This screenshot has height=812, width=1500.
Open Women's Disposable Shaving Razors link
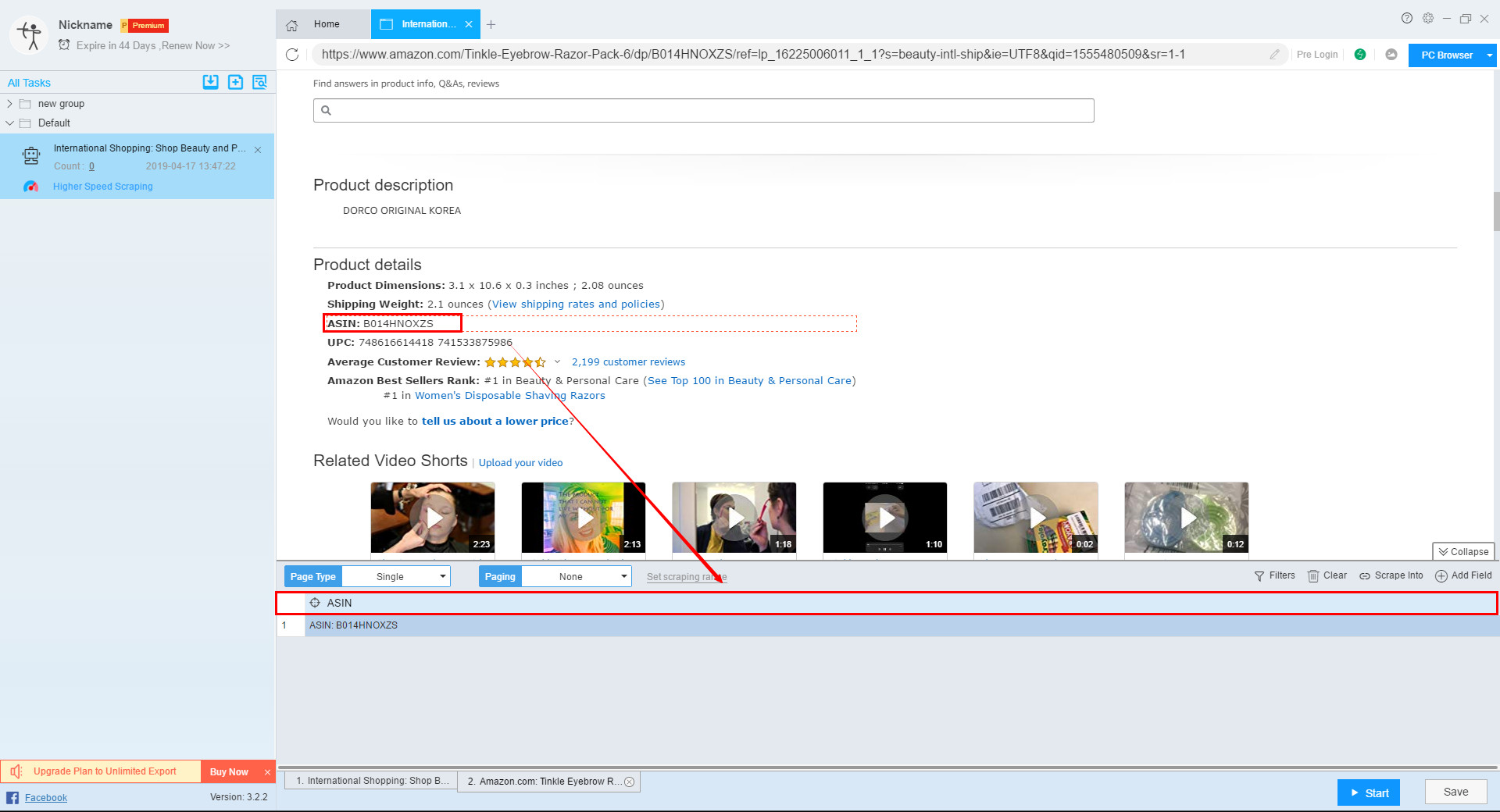click(x=509, y=396)
